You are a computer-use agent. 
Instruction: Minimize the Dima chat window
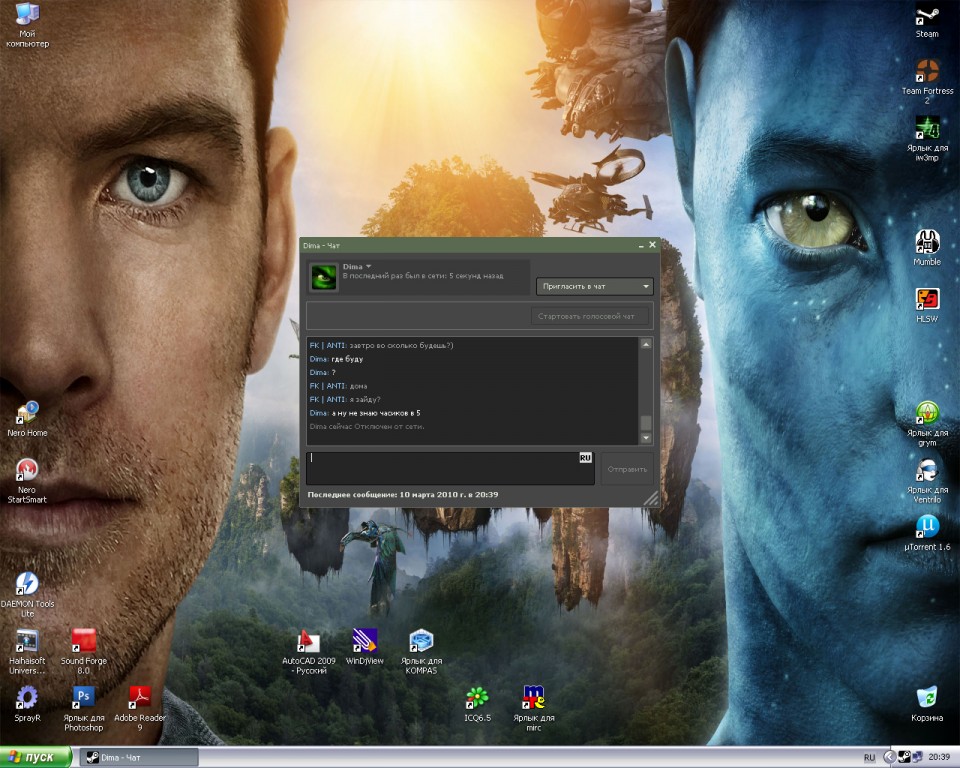click(x=641, y=245)
